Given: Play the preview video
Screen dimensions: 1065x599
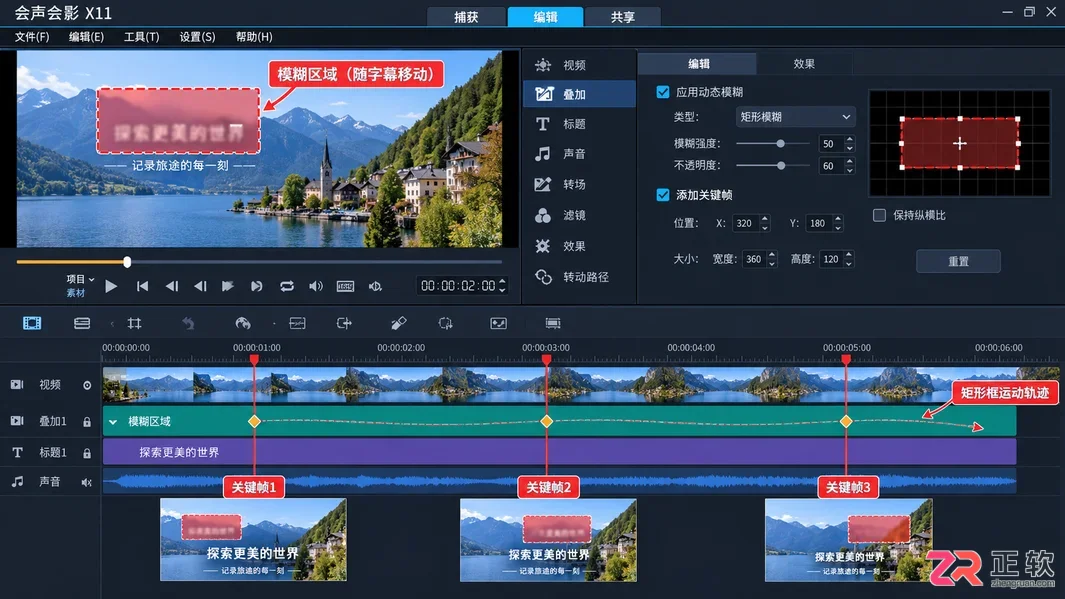Looking at the screenshot, I should [111, 287].
